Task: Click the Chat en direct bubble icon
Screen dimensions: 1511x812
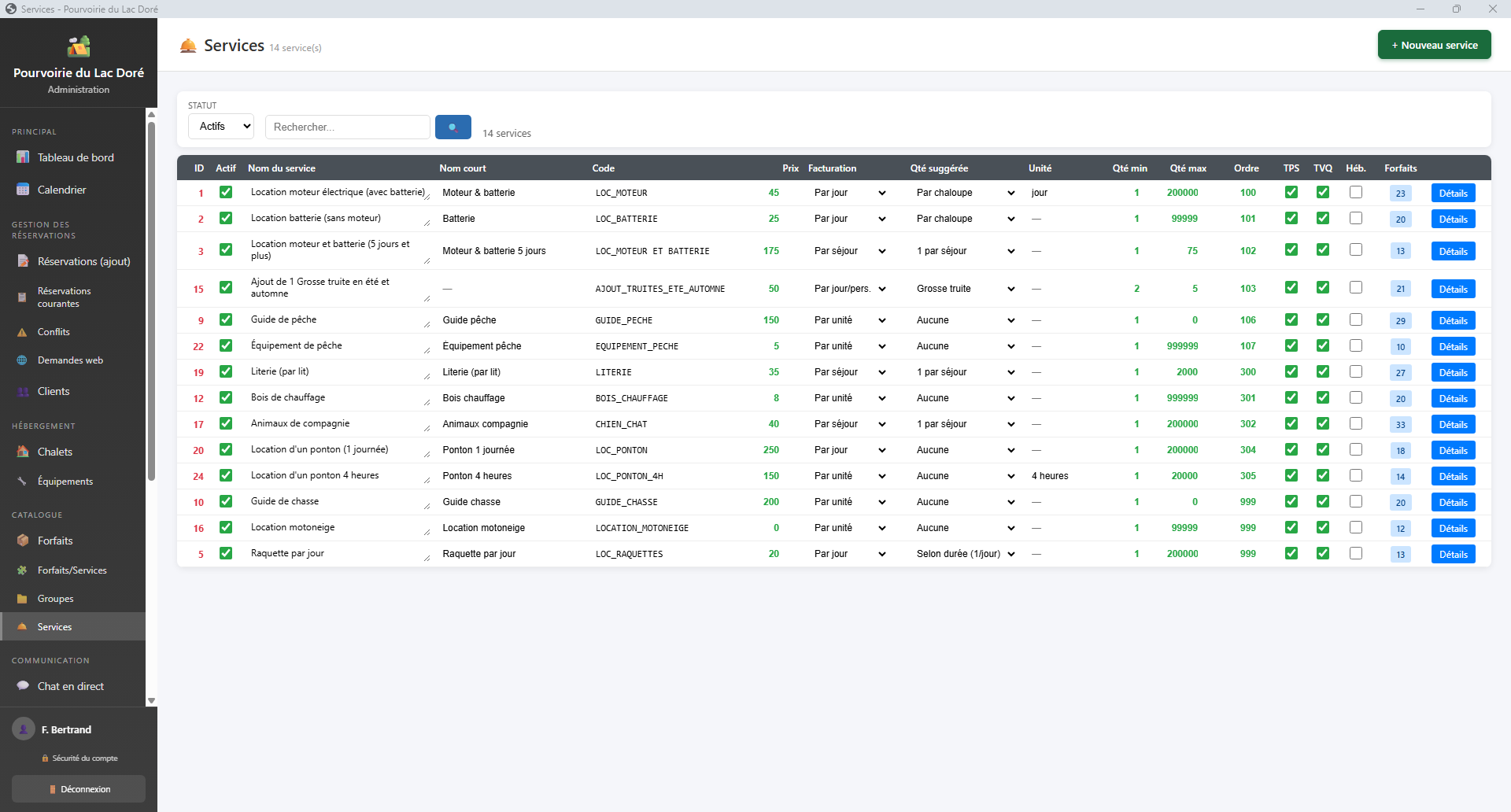Action: coord(23,686)
